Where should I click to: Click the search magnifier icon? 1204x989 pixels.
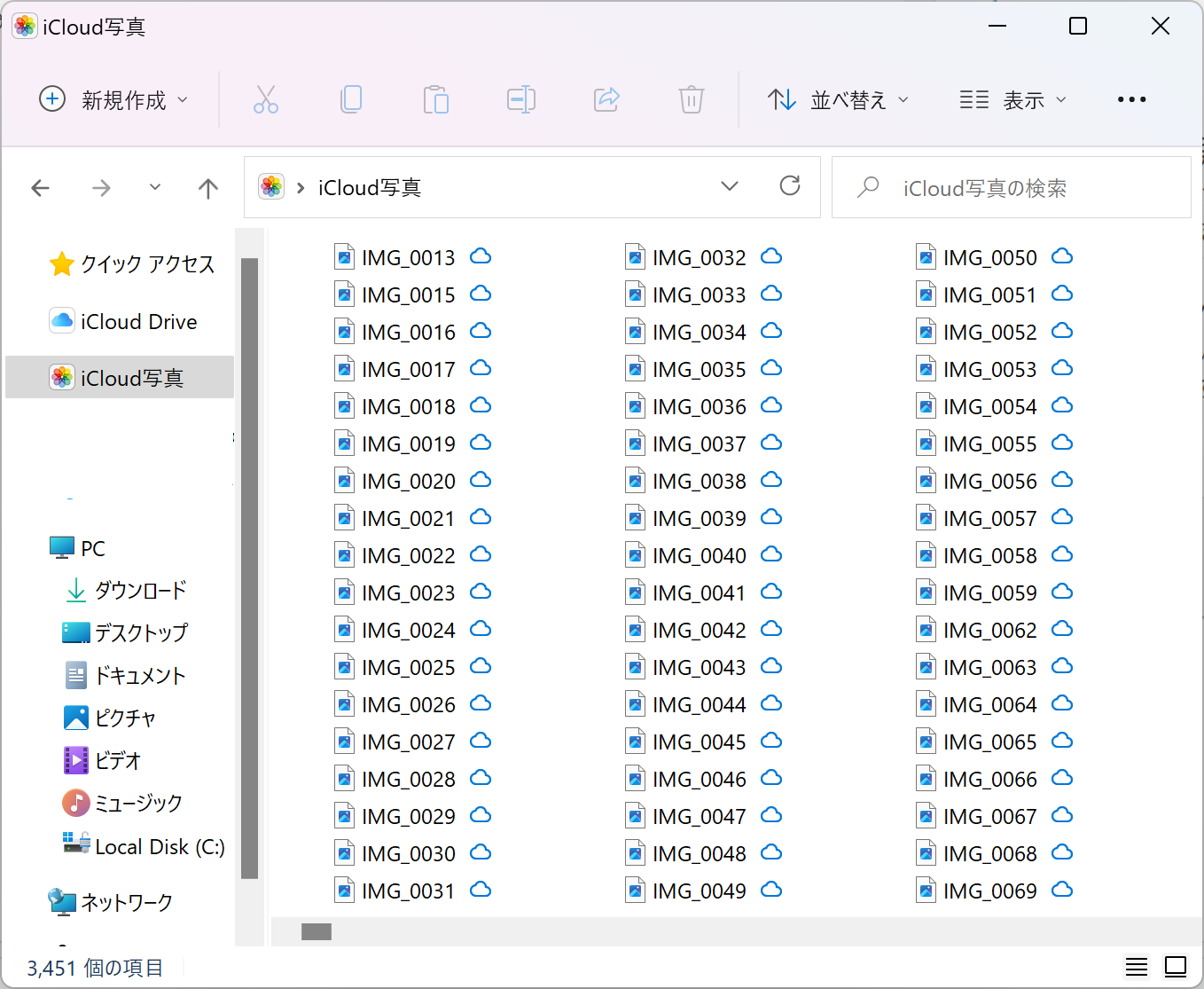coord(868,187)
